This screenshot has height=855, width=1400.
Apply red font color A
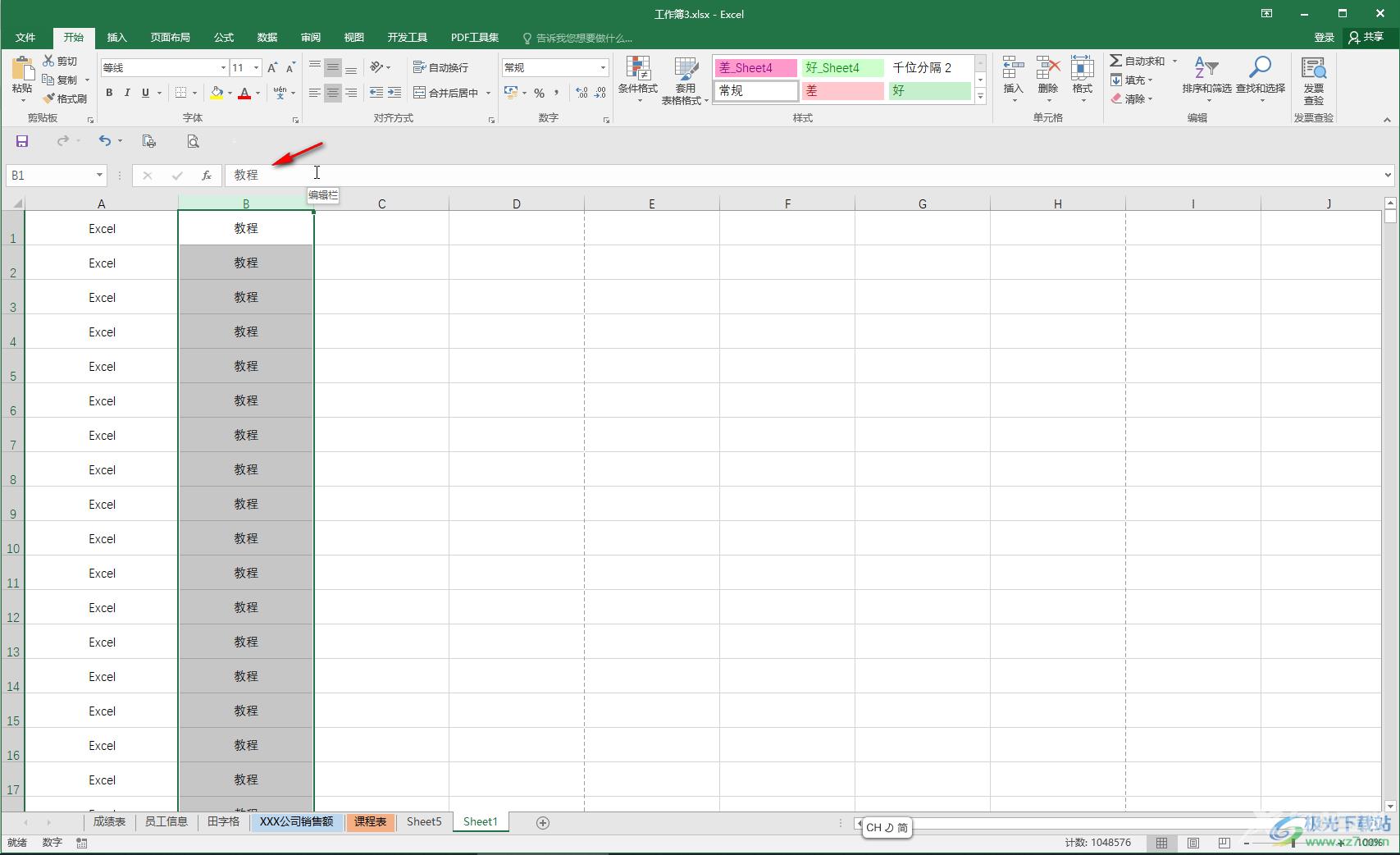244,93
